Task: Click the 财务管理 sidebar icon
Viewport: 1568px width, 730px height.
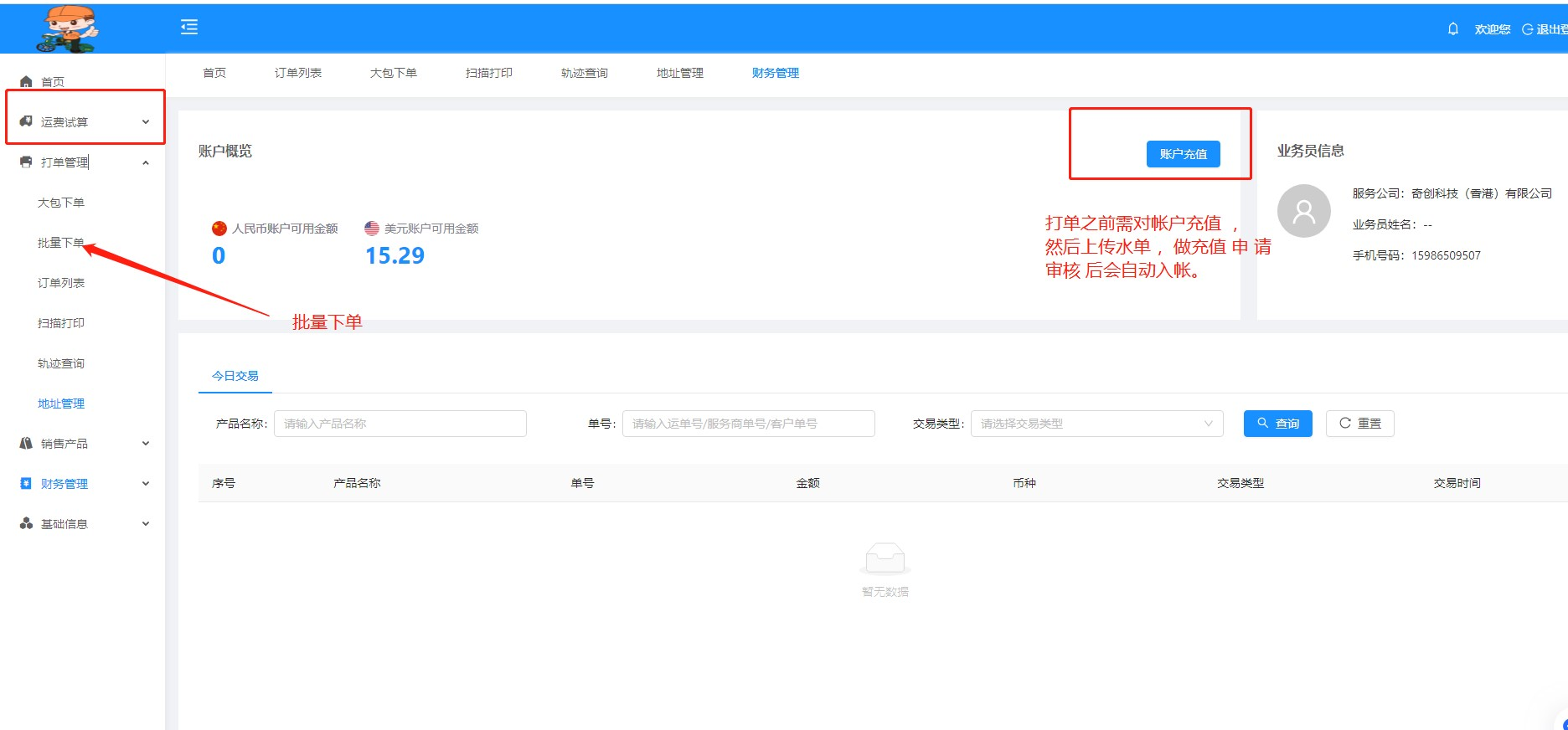Action: [26, 483]
